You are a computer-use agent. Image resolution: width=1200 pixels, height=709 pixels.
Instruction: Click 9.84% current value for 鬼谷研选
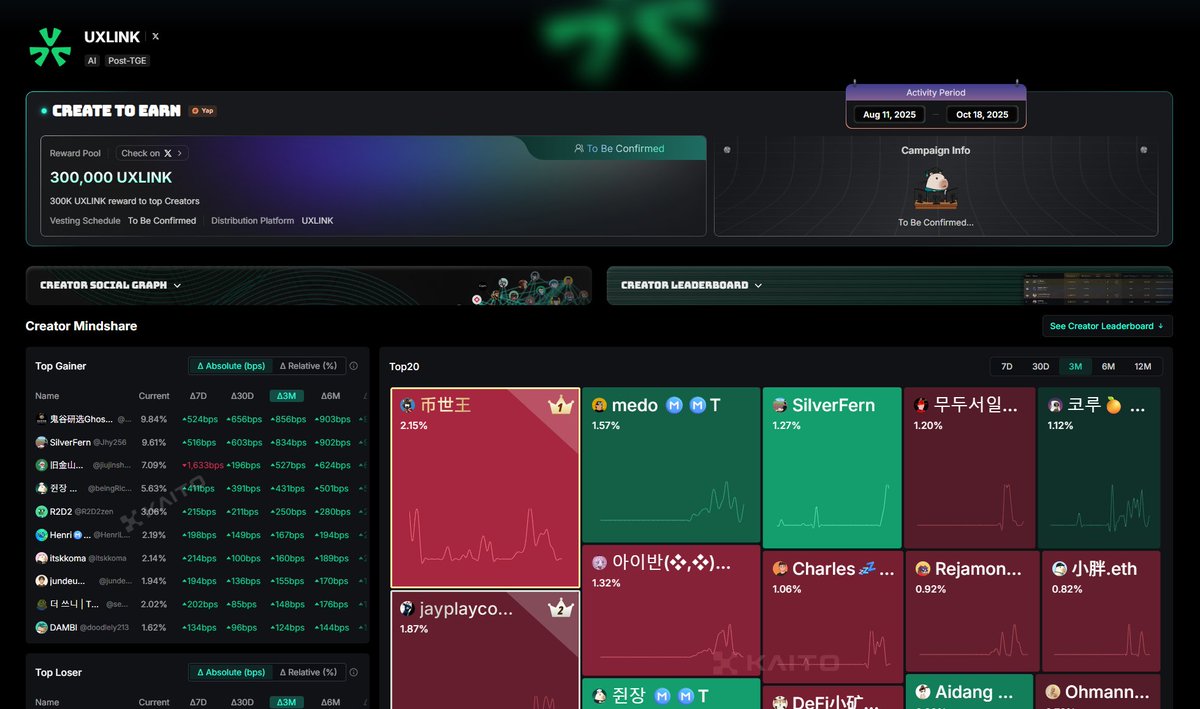(154, 419)
